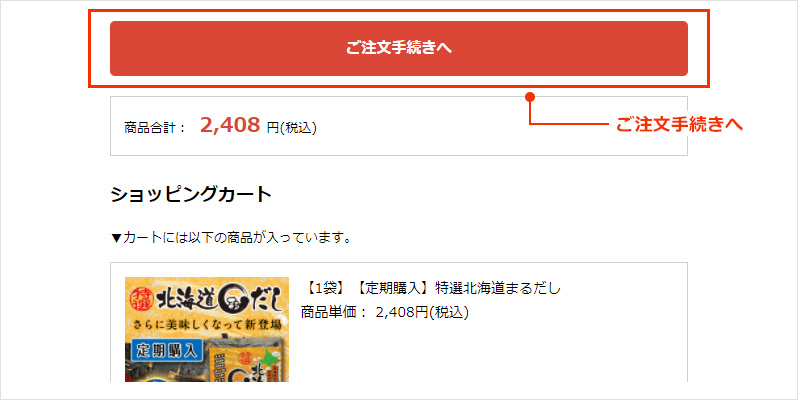Image resolution: width=798 pixels, height=400 pixels.
Task: Click the 北海道 calligraphy in product image
Action: 186,299
